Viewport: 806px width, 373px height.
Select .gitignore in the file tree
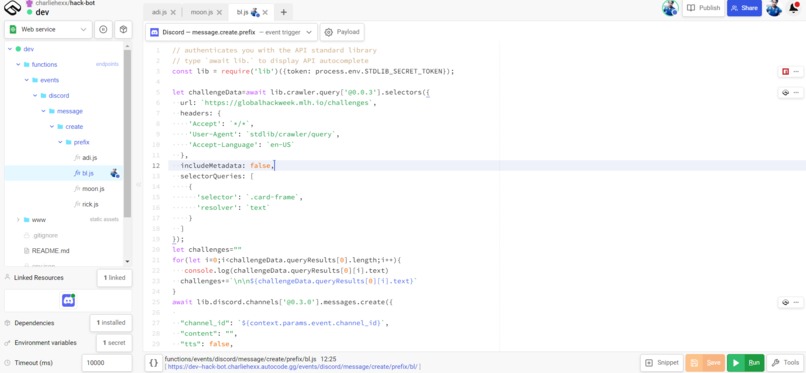(45, 235)
